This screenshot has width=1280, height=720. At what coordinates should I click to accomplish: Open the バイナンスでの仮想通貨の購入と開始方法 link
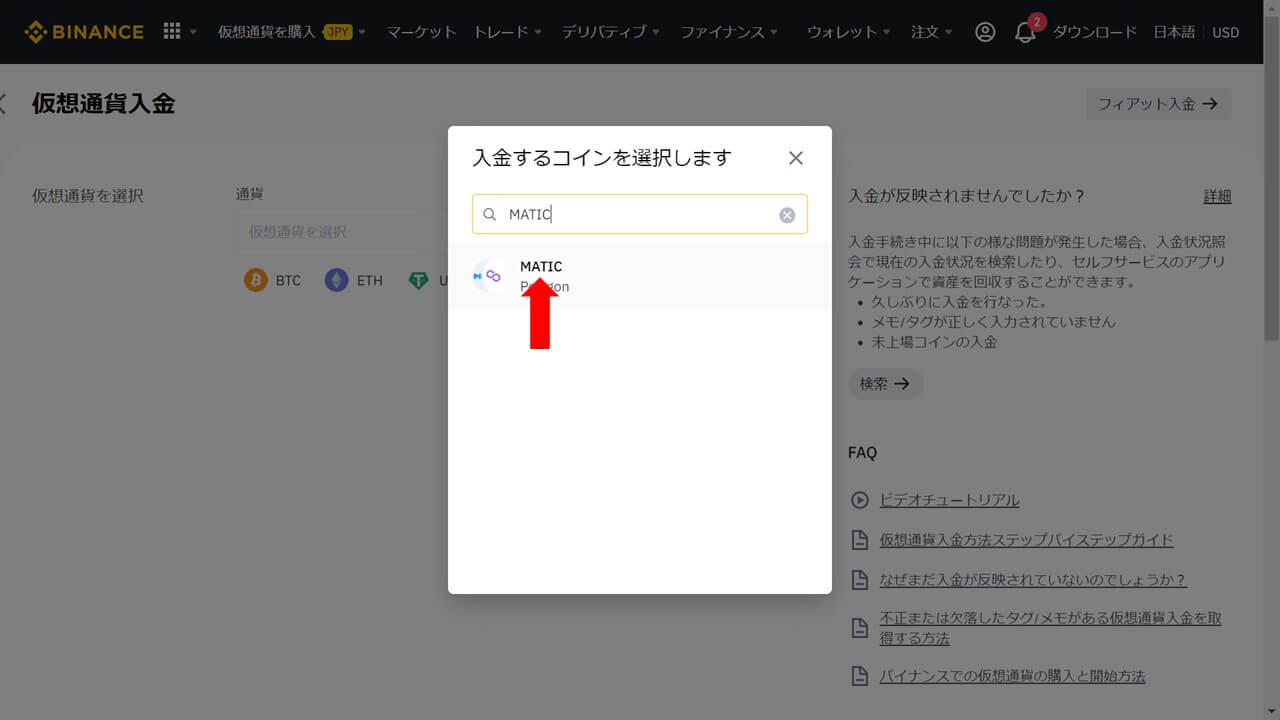1012,676
